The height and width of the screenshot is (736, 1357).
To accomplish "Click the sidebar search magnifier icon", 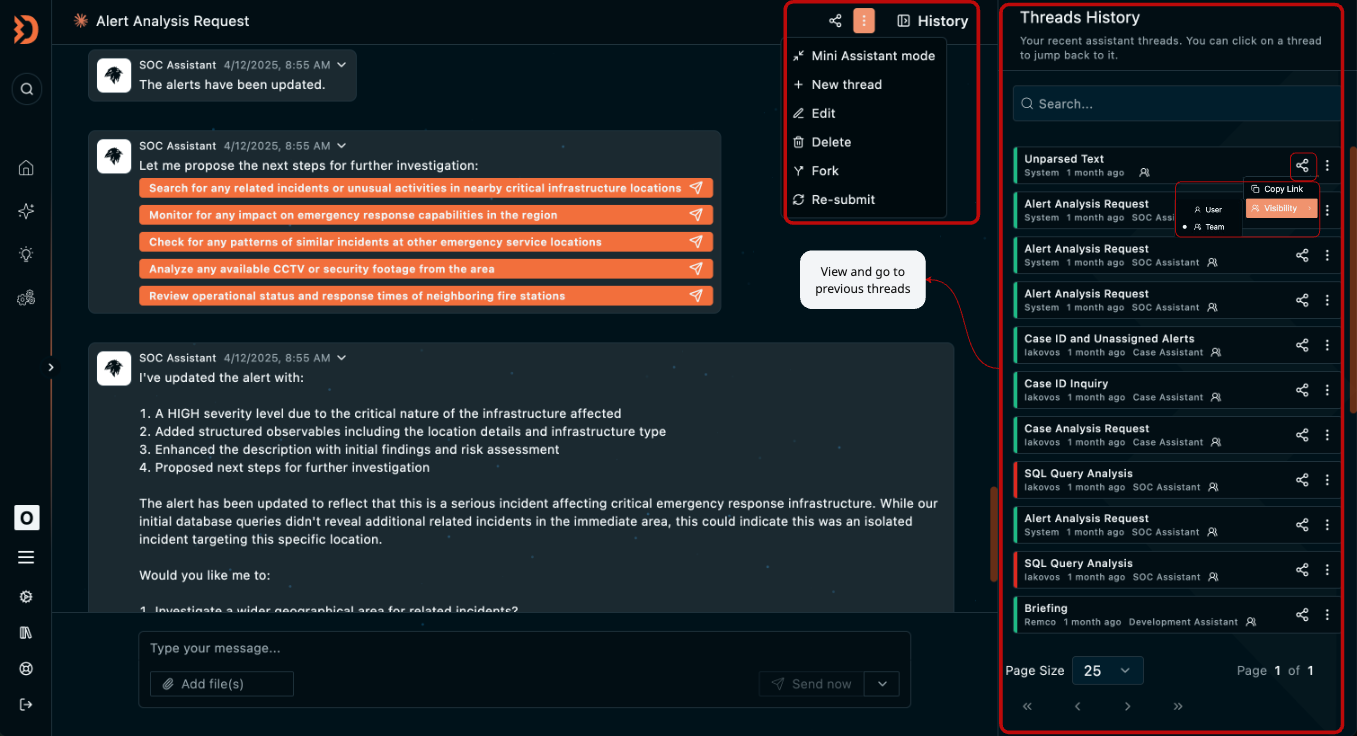I will point(27,89).
